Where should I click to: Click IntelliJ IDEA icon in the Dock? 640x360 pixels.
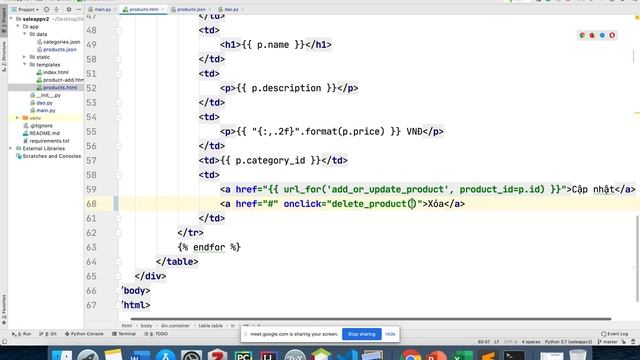click(x=268, y=355)
